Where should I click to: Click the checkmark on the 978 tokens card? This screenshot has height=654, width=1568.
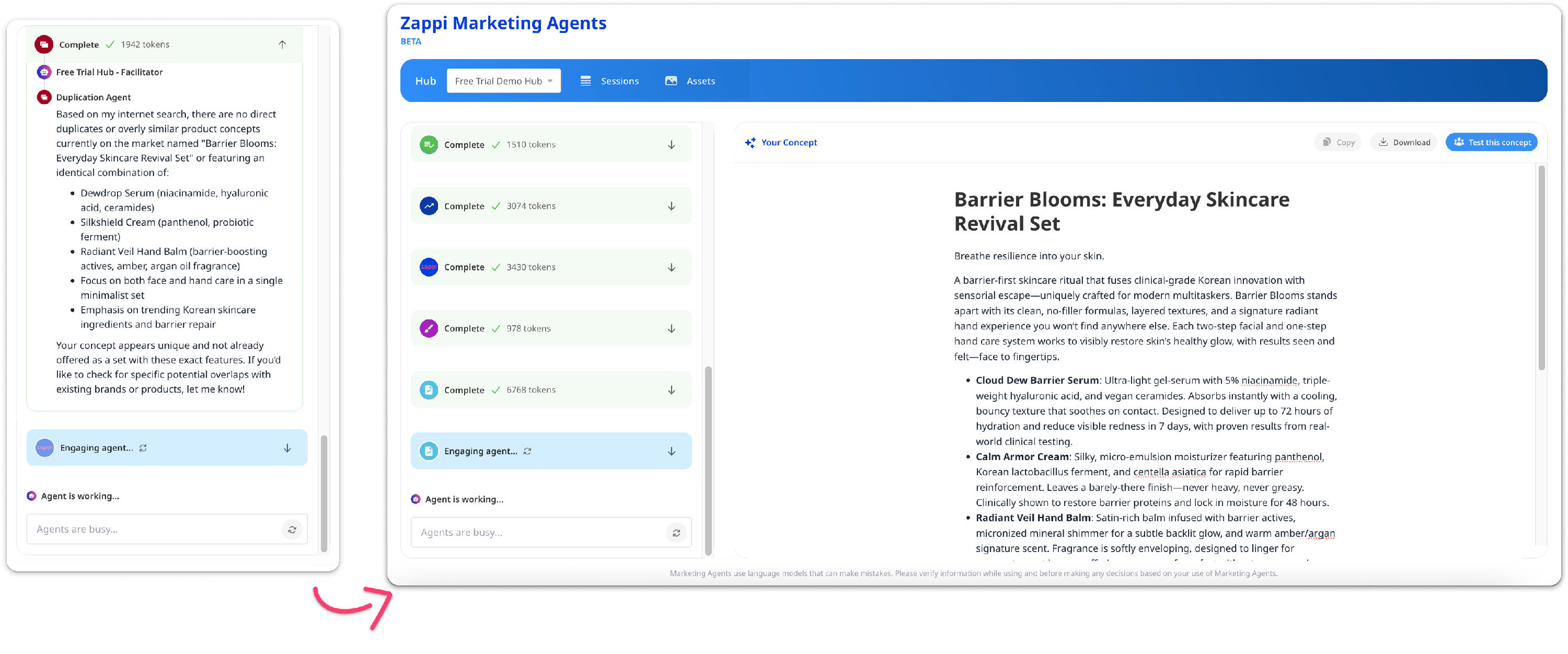(x=495, y=328)
